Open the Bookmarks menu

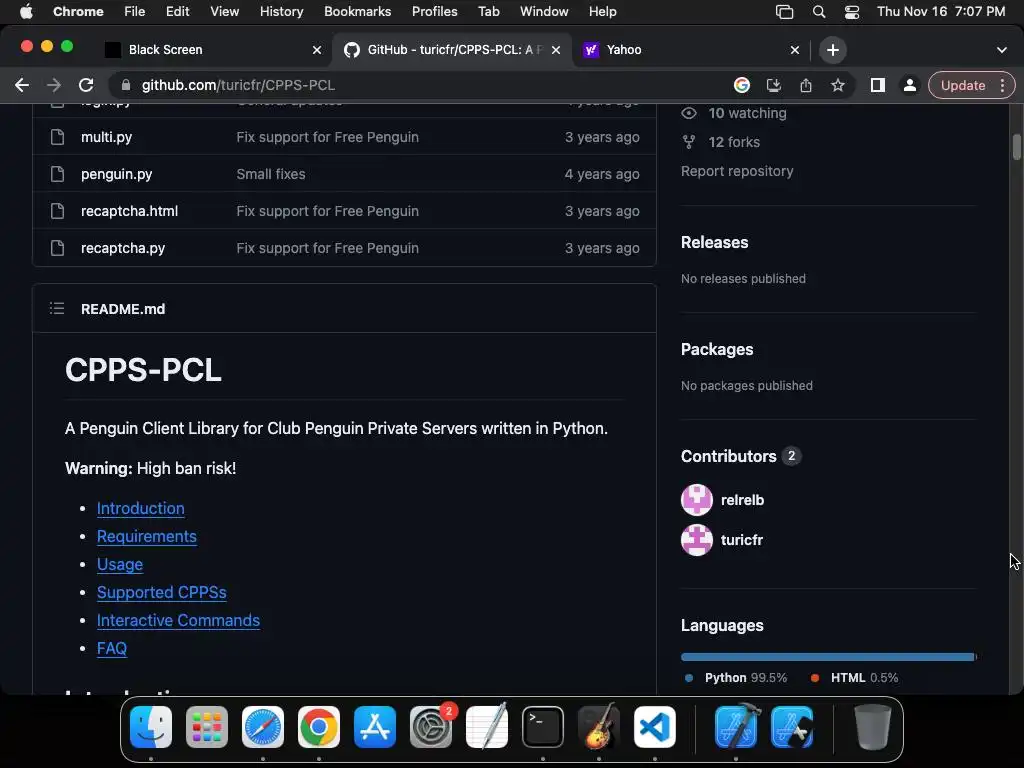click(357, 12)
